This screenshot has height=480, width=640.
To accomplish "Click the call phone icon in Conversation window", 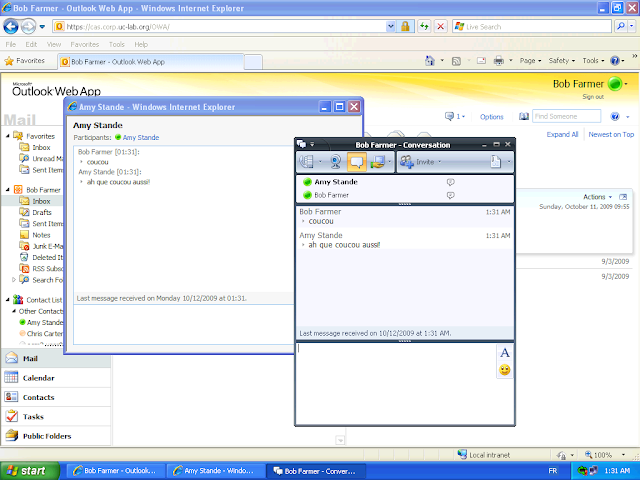I will (307, 162).
